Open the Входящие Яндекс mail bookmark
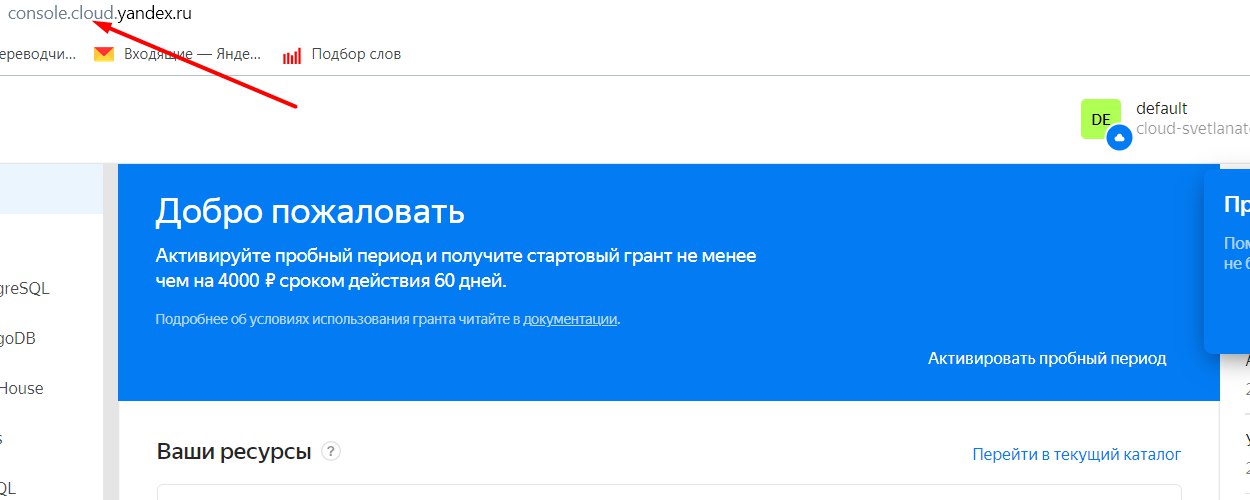The image size is (1250, 500). click(177, 54)
